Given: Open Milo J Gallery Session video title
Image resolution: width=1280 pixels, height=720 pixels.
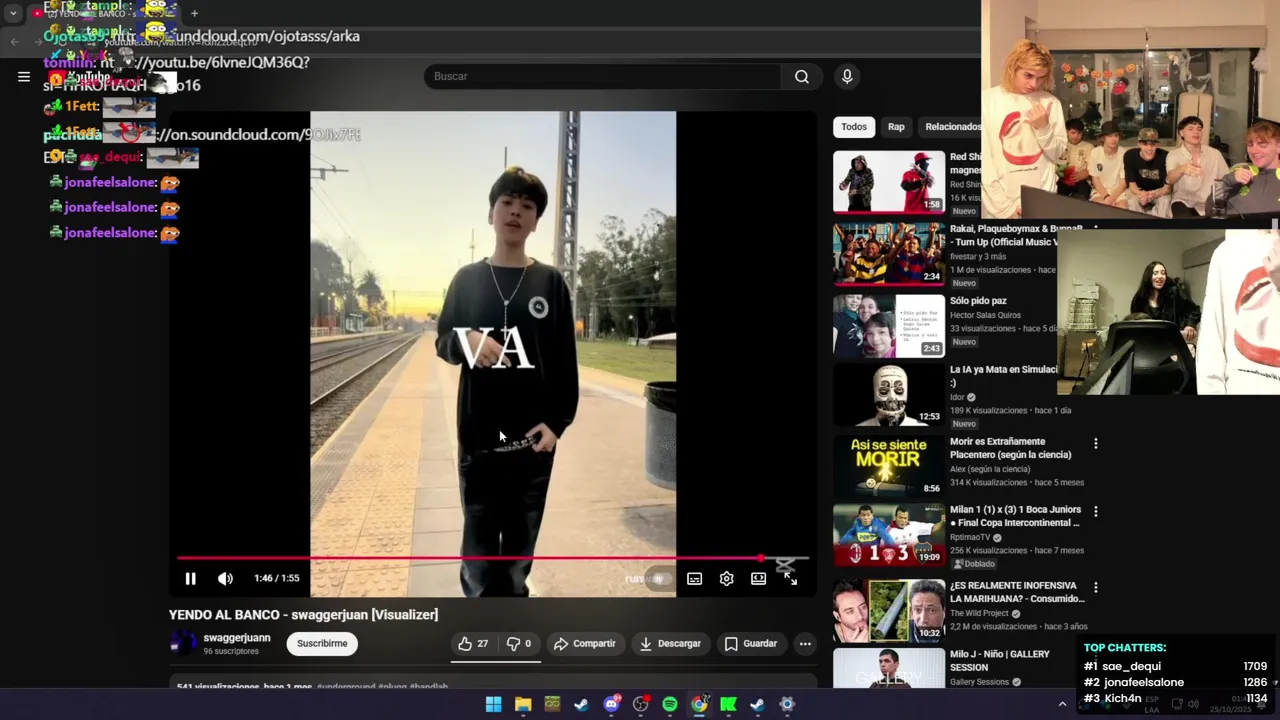Looking at the screenshot, I should coord(1000,660).
